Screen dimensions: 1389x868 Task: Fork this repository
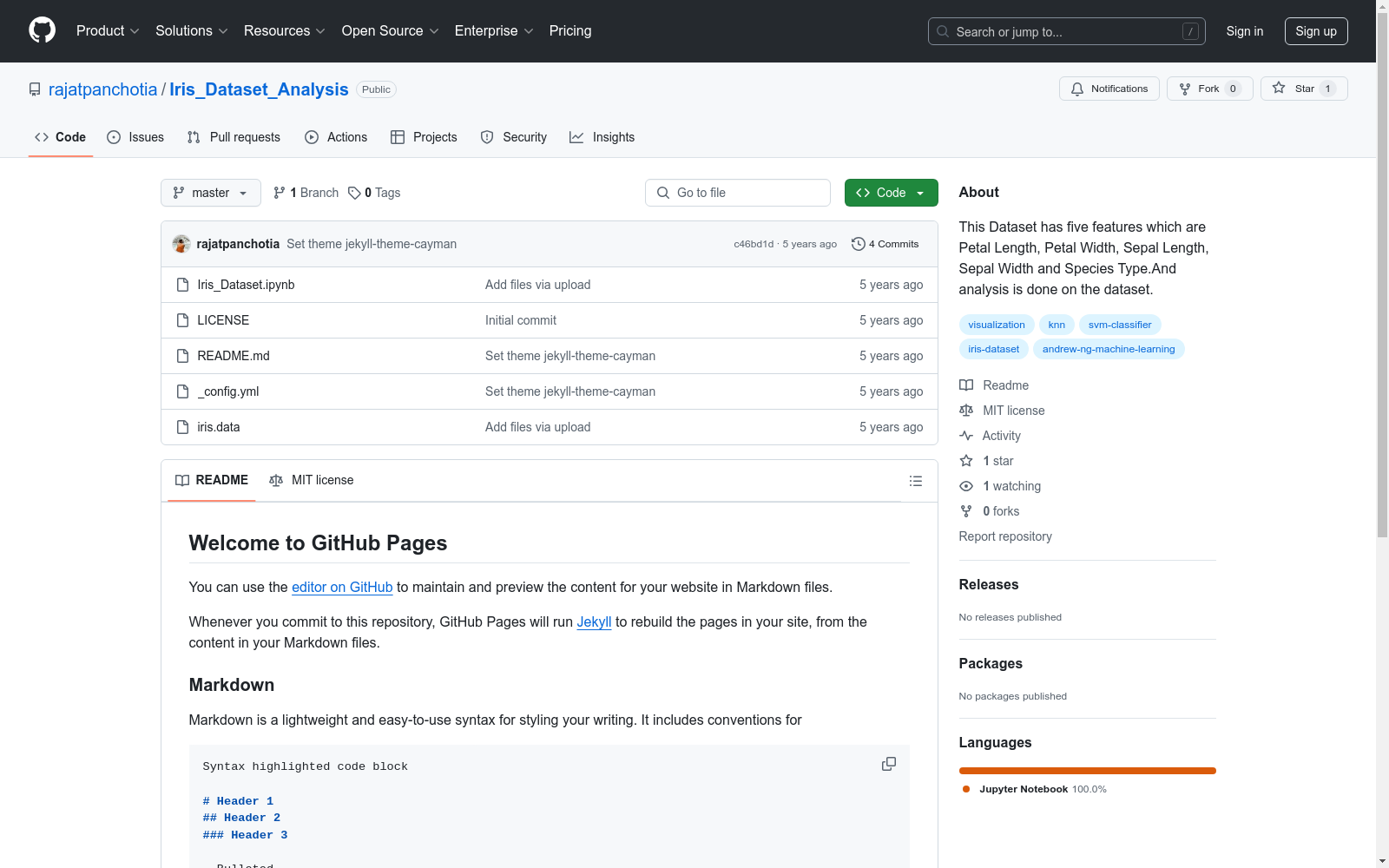(1210, 89)
